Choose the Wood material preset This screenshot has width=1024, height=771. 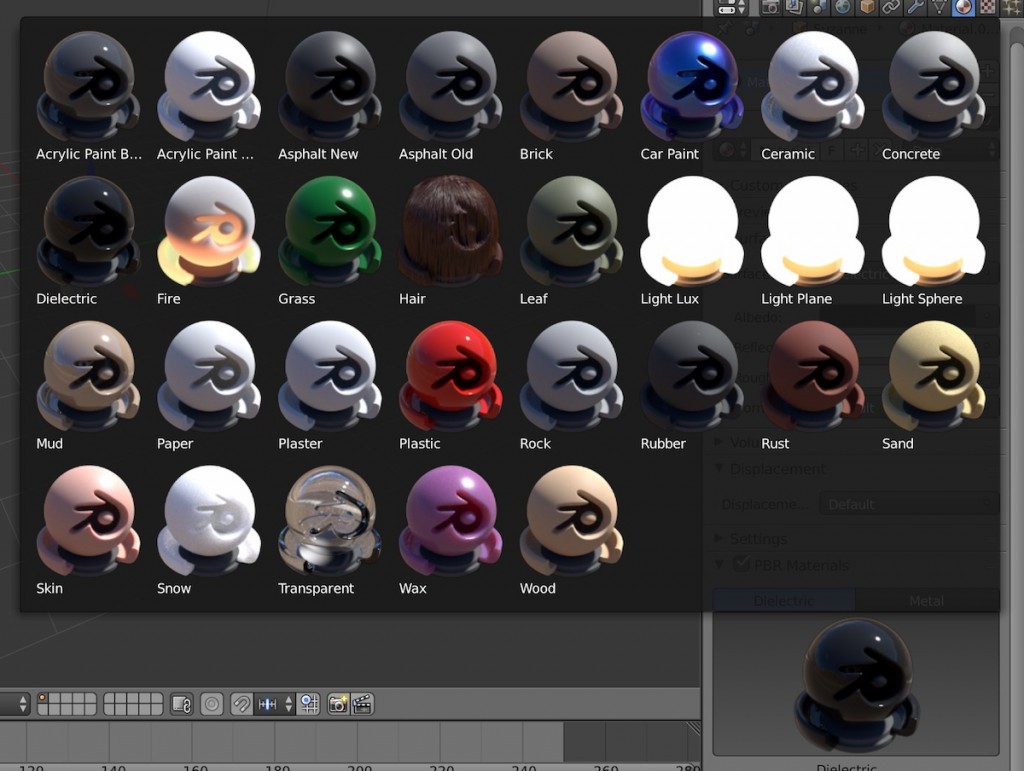(x=571, y=531)
